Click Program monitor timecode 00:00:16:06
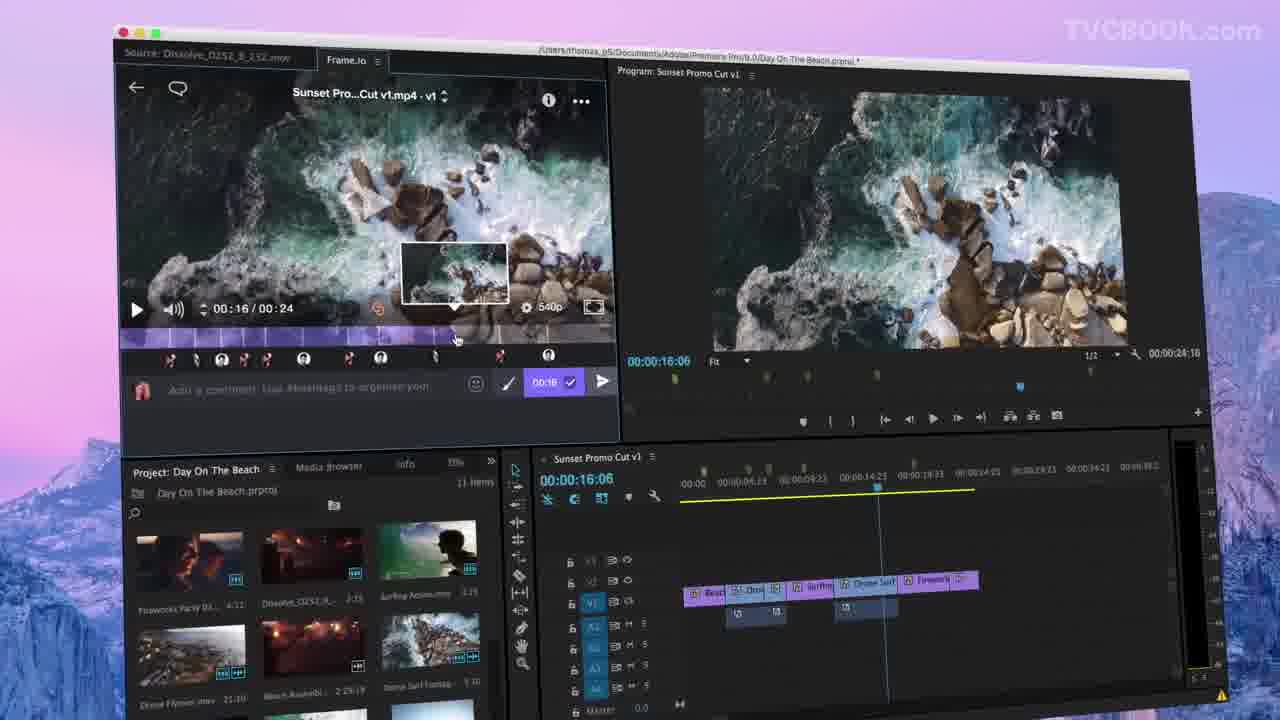The width and height of the screenshot is (1280, 720). tap(659, 361)
